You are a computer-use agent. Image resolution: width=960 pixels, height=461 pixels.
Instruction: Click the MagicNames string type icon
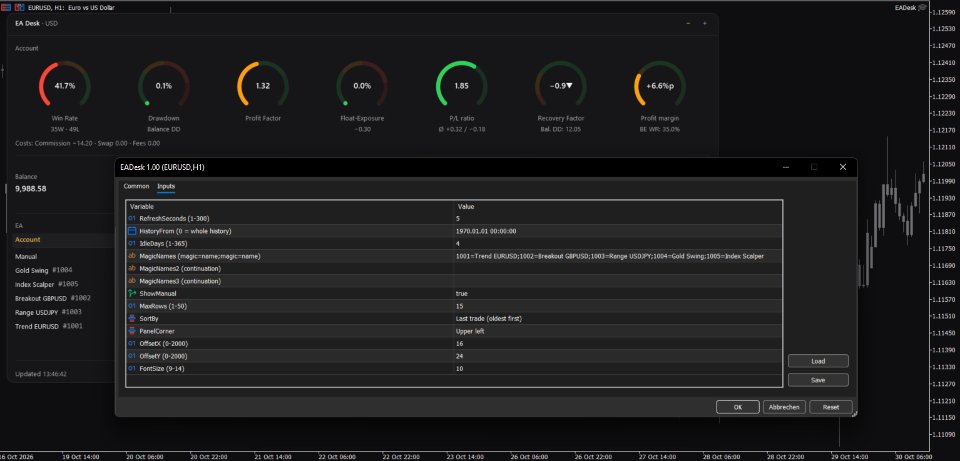click(132, 256)
